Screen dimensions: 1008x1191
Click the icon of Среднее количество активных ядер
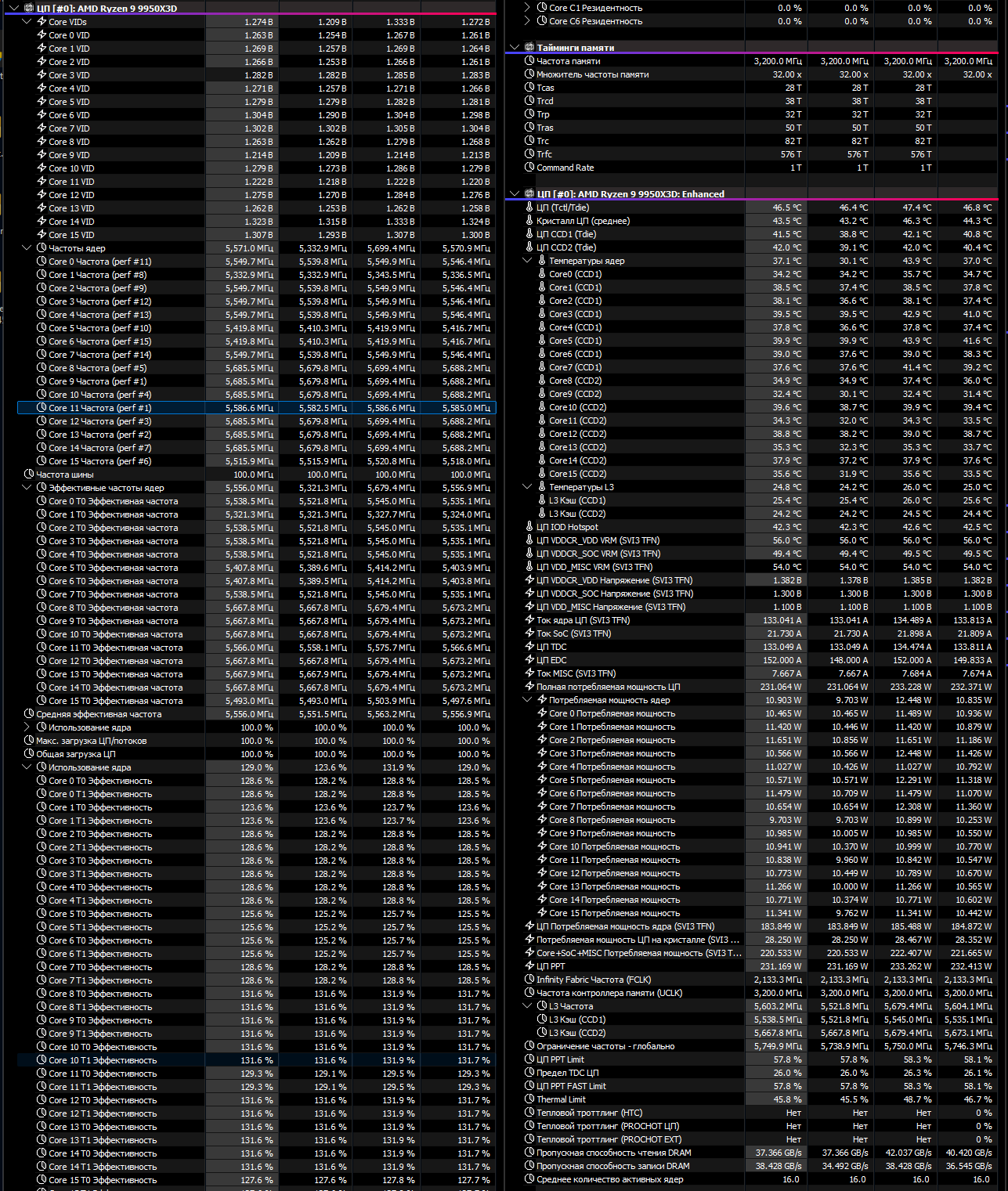pyautogui.click(x=529, y=1179)
